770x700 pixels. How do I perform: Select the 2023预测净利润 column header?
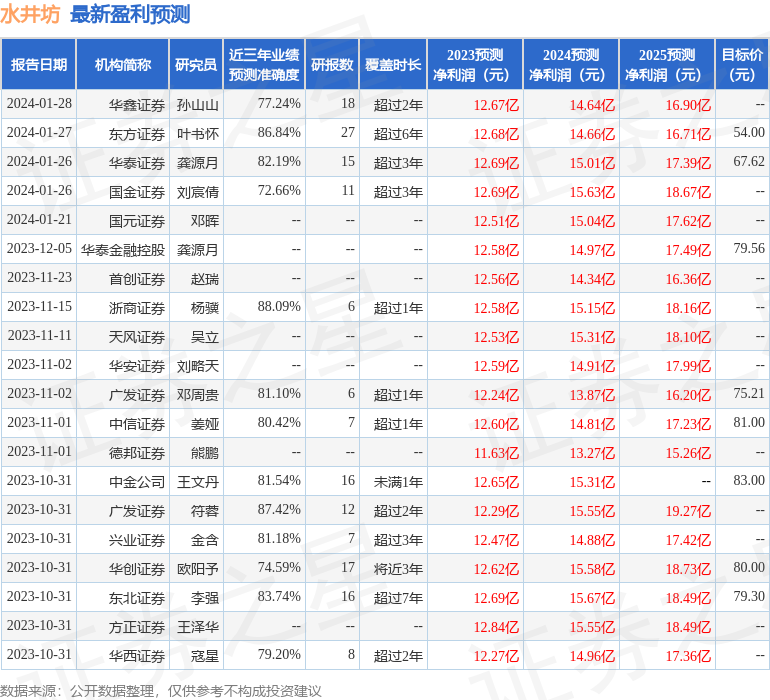(x=474, y=65)
